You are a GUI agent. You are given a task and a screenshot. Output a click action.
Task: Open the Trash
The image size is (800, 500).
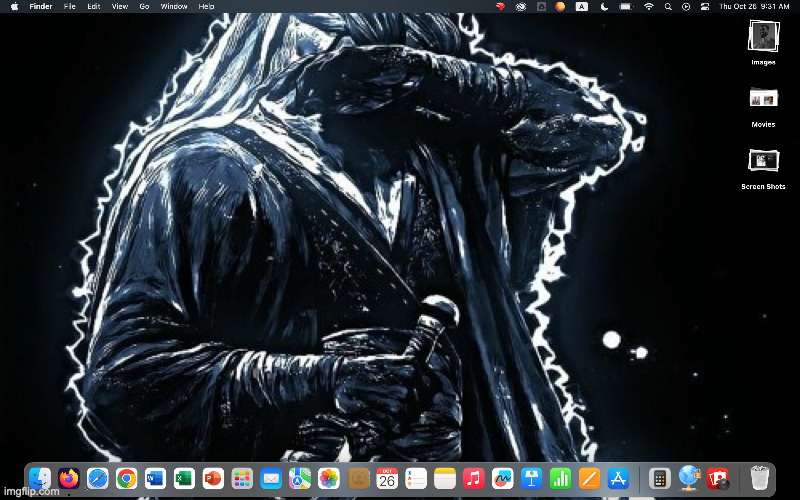coord(760,479)
